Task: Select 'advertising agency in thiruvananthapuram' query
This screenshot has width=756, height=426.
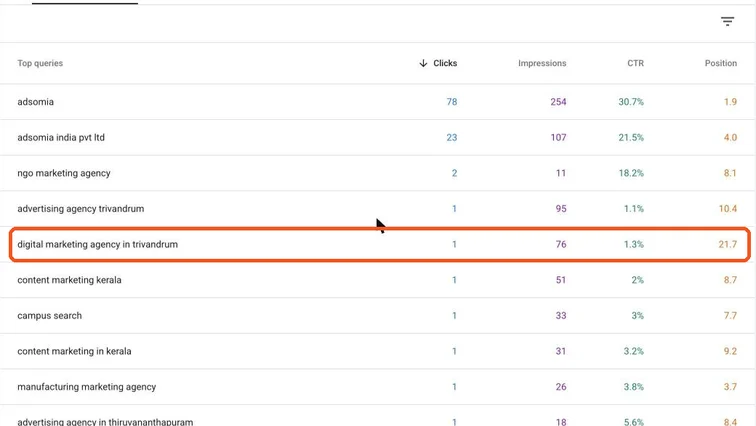Action: click(105, 422)
